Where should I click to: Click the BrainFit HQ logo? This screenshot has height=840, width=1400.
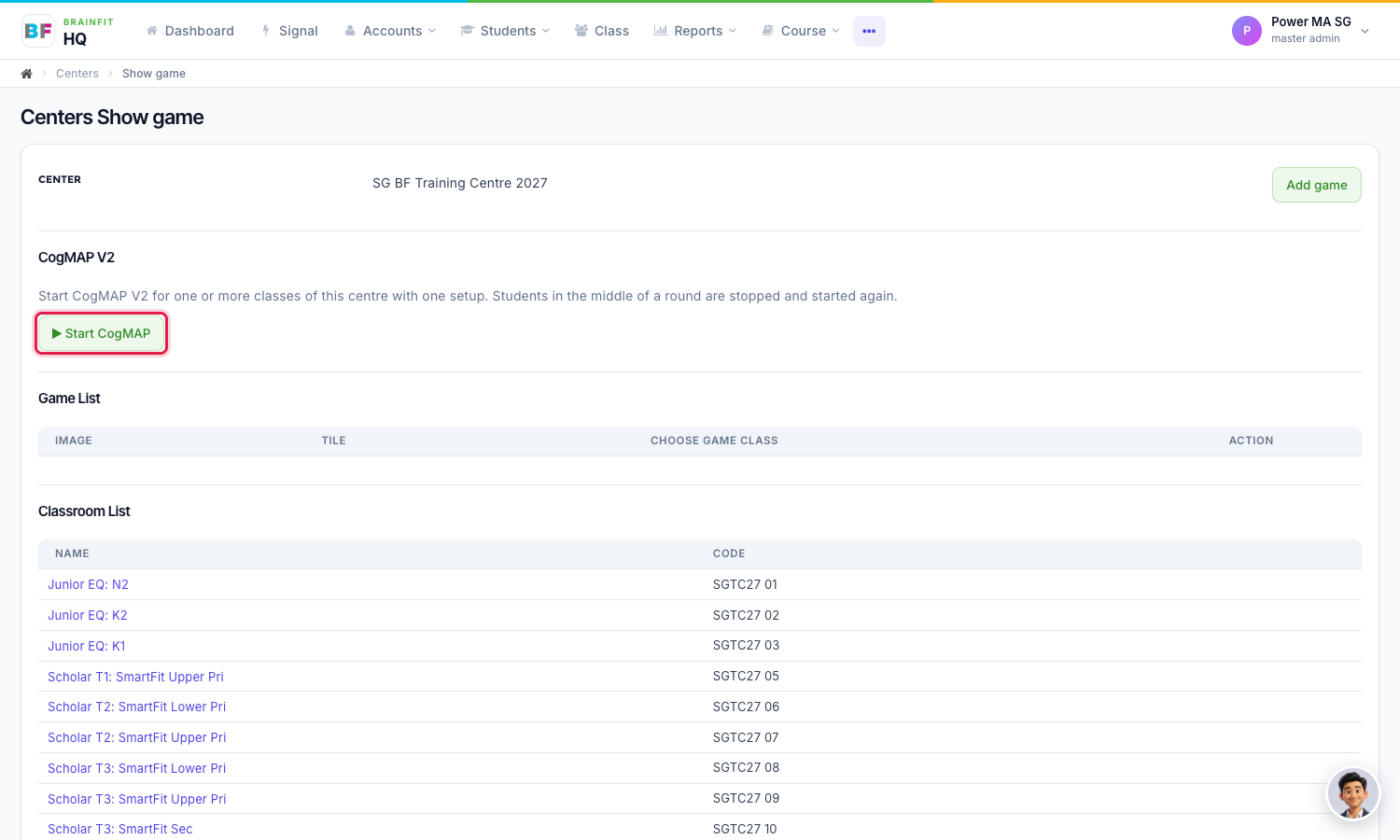tap(67, 31)
